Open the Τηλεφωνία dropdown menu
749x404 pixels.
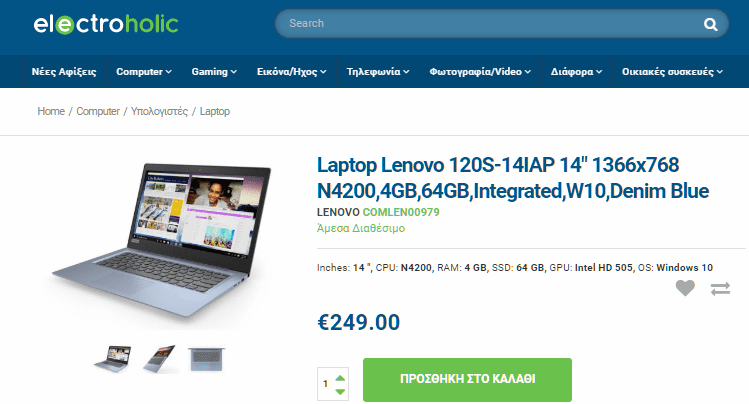point(378,72)
